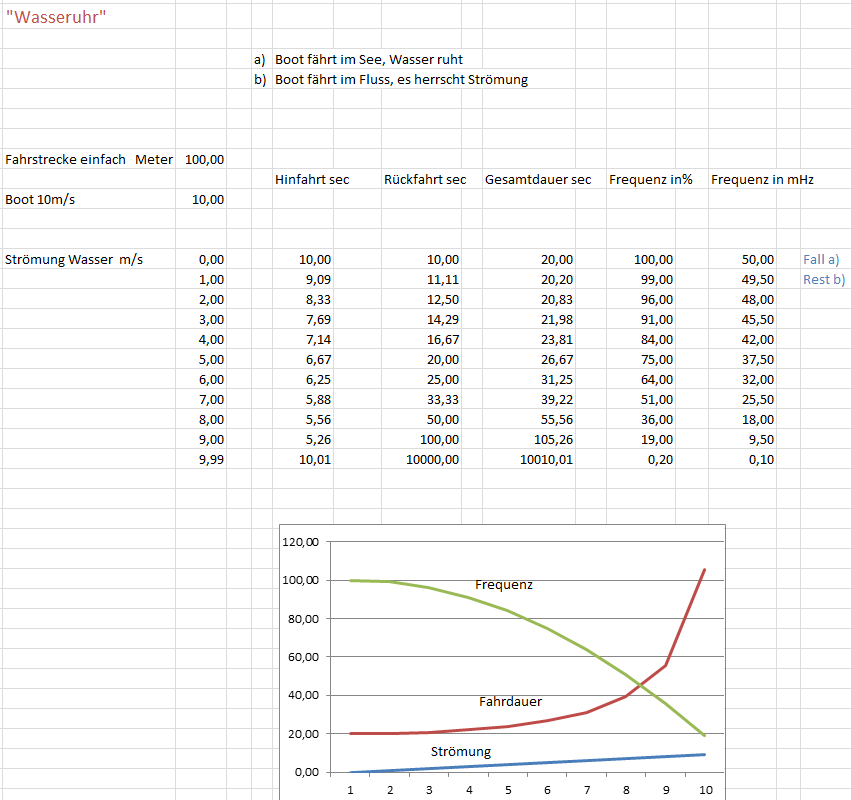Click the 'Frequenz in mHz' column header
This screenshot has width=851, height=800.
tap(763, 180)
